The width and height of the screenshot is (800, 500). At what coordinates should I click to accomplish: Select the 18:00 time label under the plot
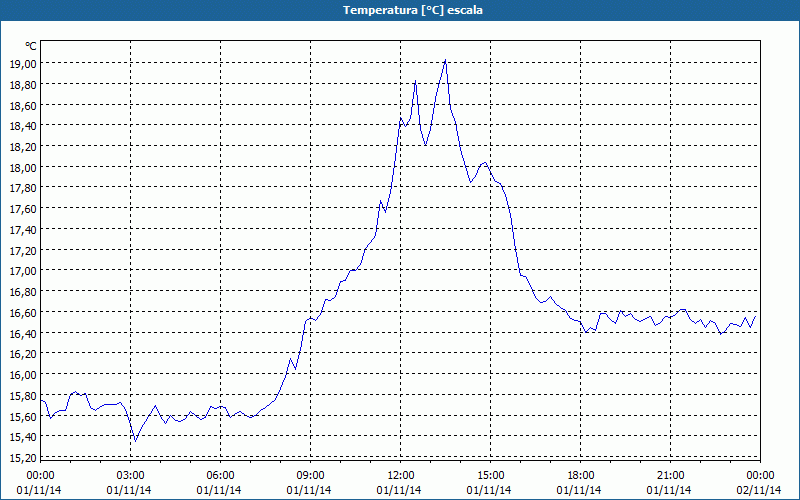(x=580, y=476)
